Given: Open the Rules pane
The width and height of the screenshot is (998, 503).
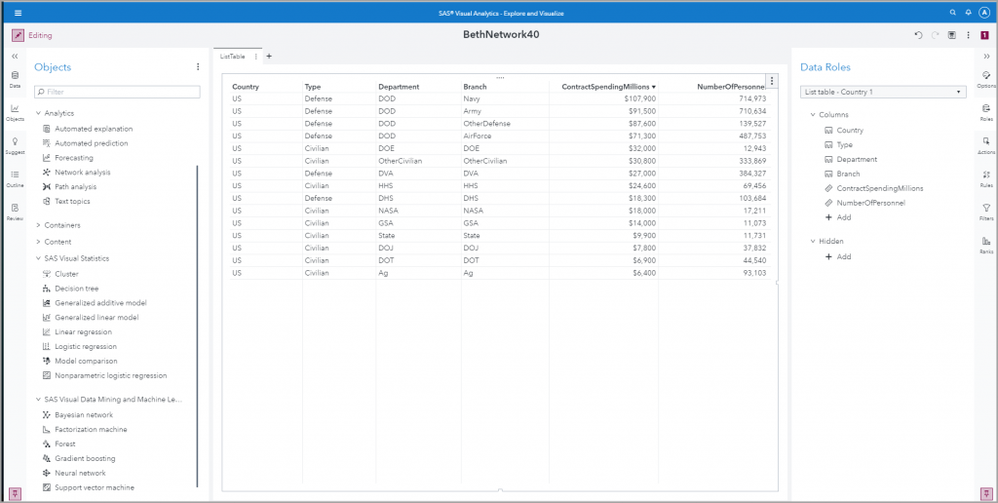Looking at the screenshot, I should pyautogui.click(x=987, y=178).
